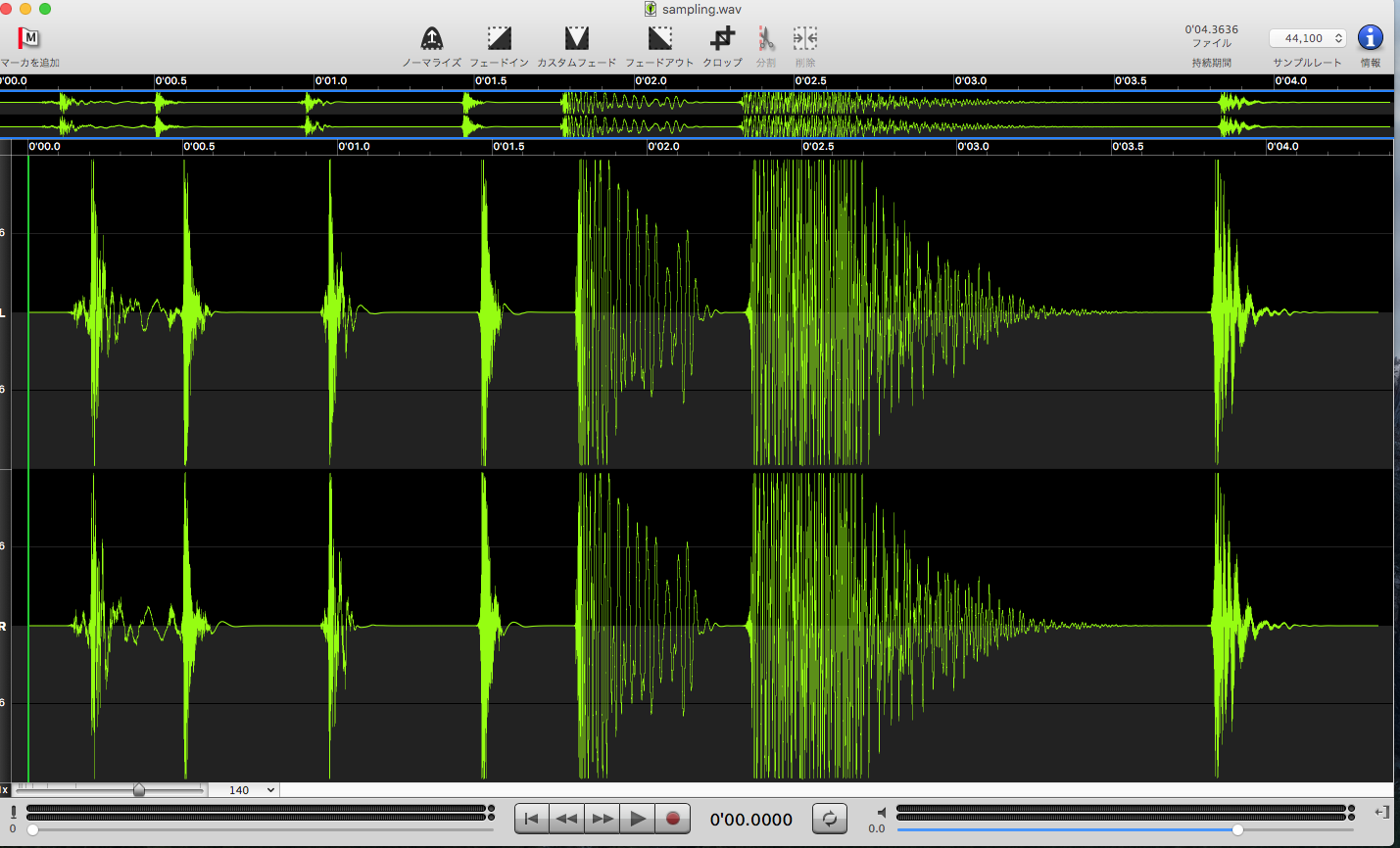The image size is (1400, 848).
Task: Click the 0'00.5 mark in main ruler
Action: pyautogui.click(x=199, y=146)
